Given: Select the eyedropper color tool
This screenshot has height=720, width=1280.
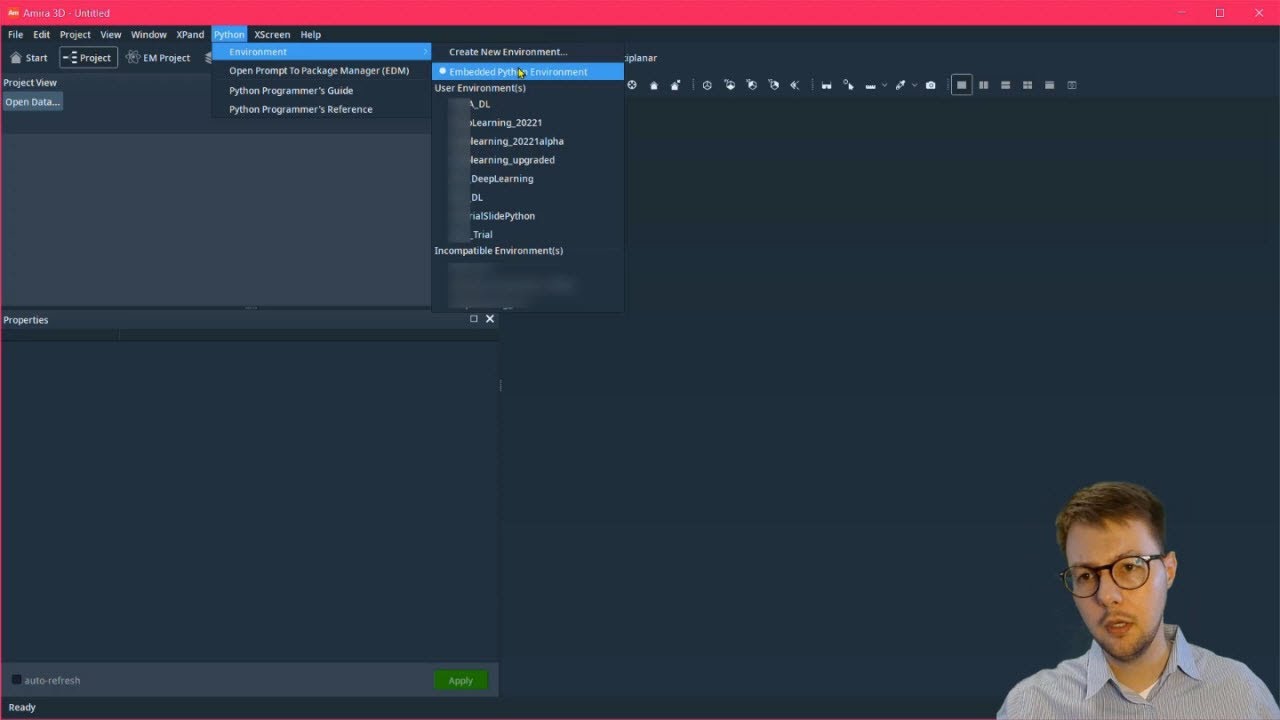Looking at the screenshot, I should click(900, 85).
